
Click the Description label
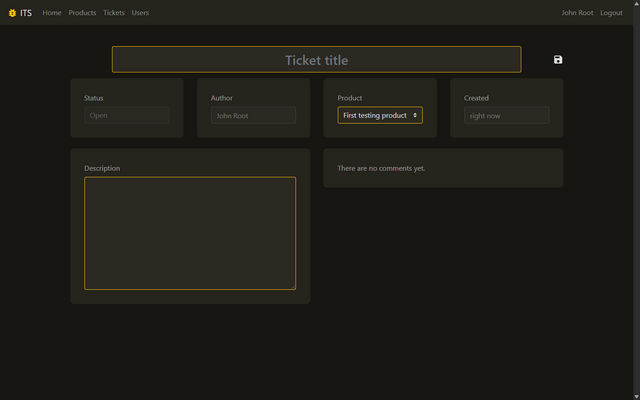[x=102, y=168]
